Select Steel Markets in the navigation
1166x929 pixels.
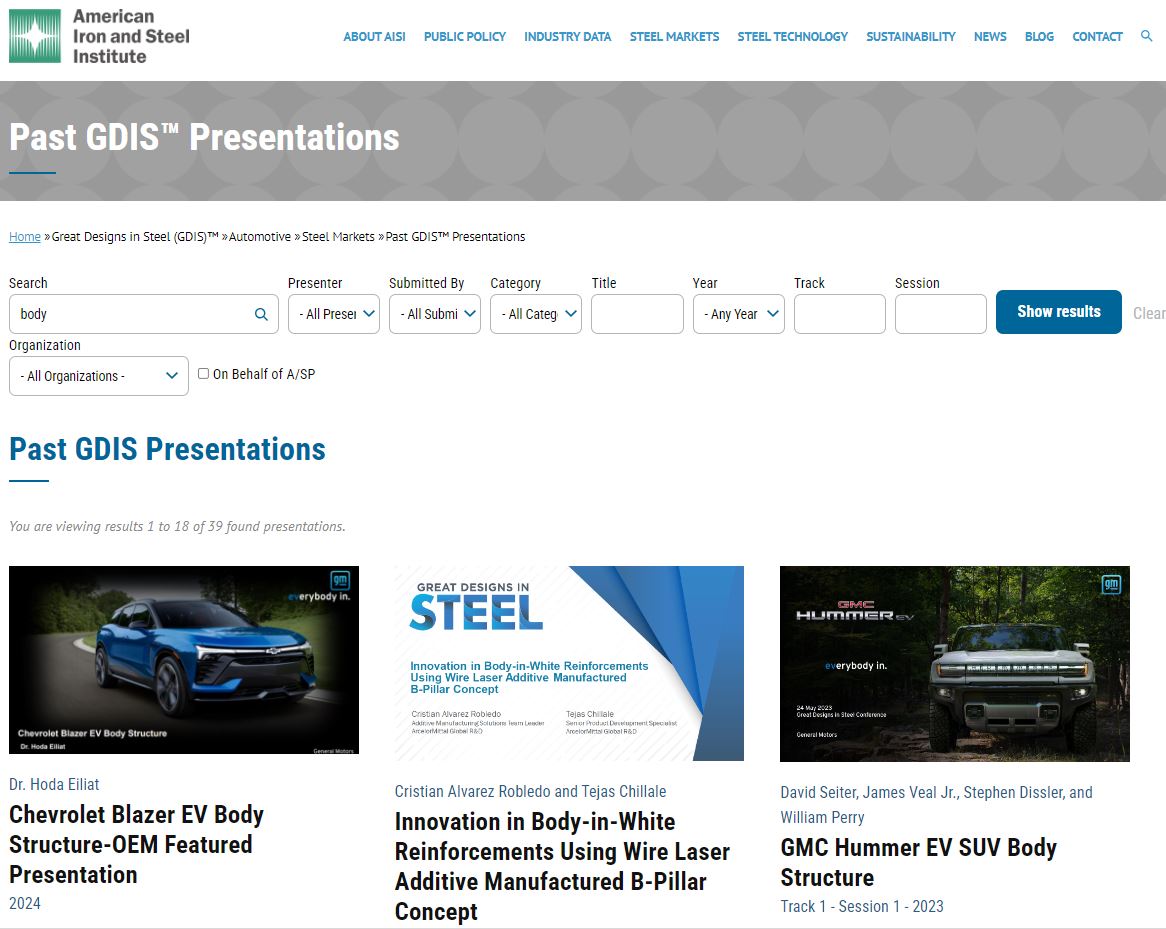pos(674,36)
